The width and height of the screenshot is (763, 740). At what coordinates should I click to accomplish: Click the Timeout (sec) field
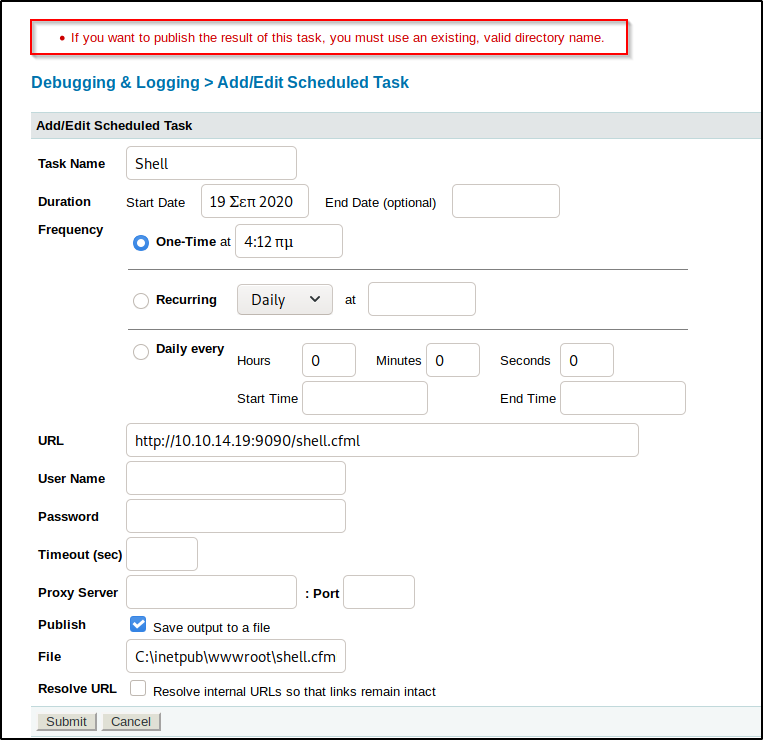(x=162, y=554)
